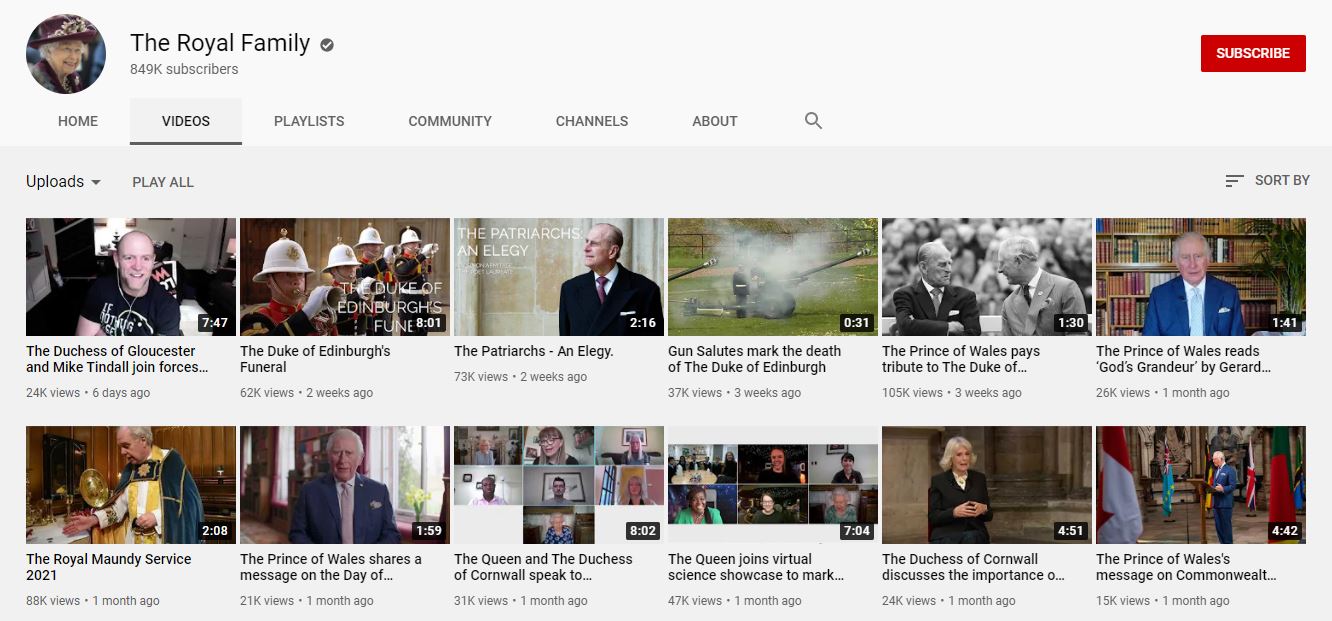Click '849K subscribers' text
1332x621 pixels.
(184, 70)
